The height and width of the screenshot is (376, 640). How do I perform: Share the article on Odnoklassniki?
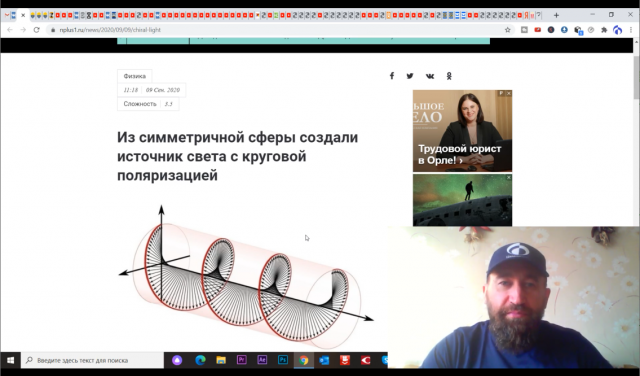coord(449,76)
